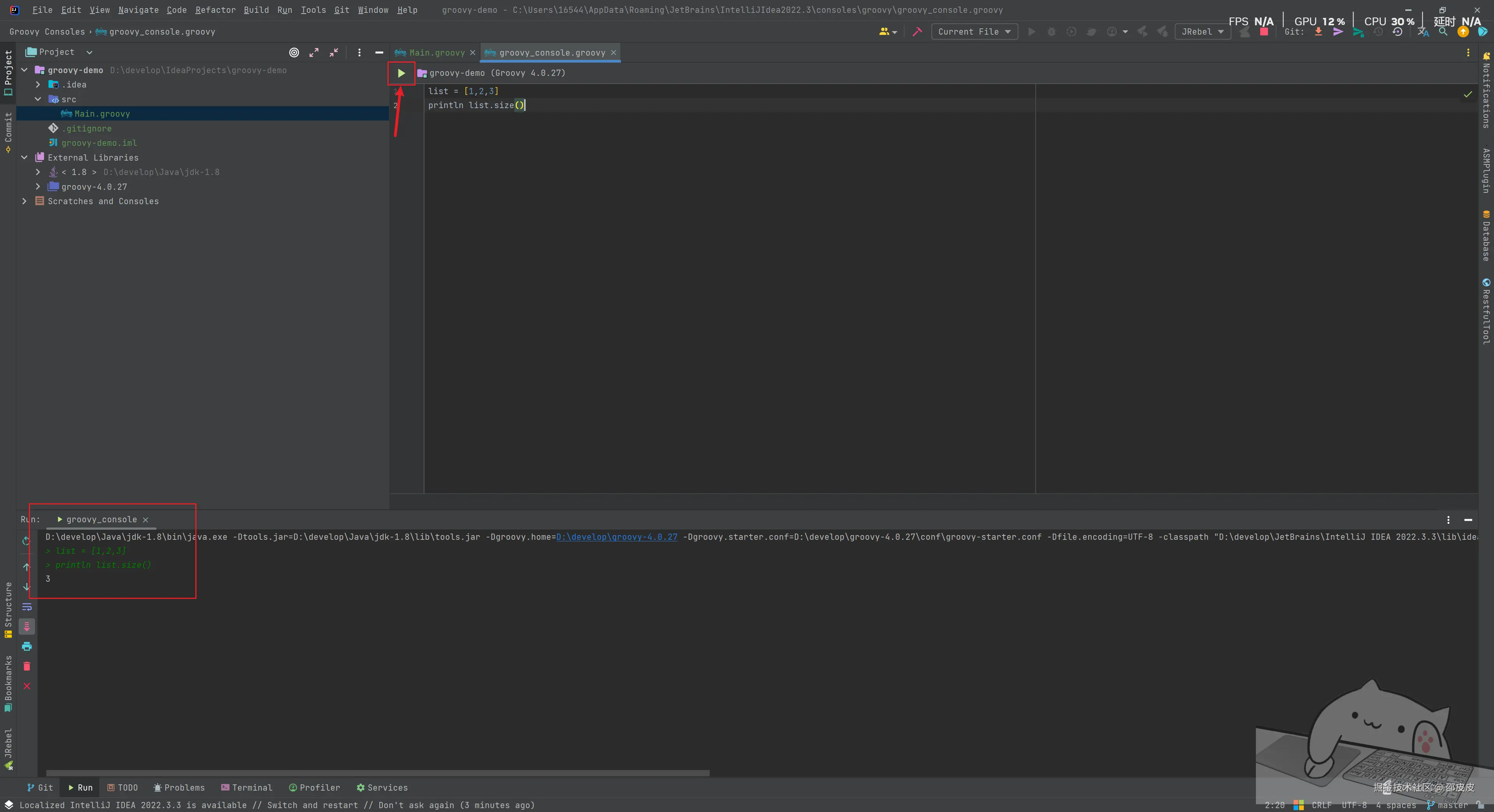The image size is (1494, 812).
Task: Expand Scratches and Consoles tree node
Action: click(25, 201)
